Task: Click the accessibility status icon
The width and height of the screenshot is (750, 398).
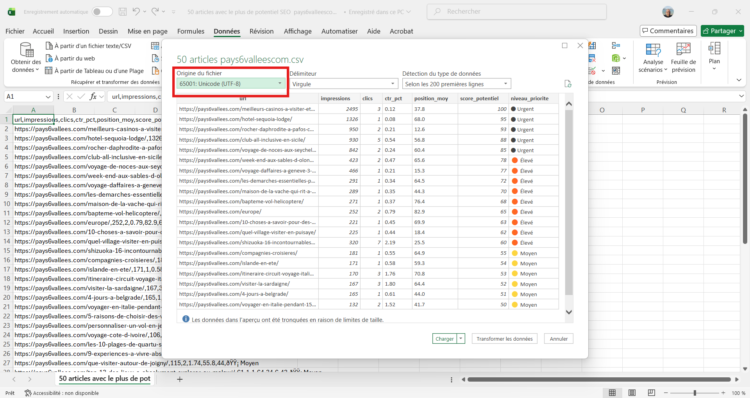Action: pos(28,393)
